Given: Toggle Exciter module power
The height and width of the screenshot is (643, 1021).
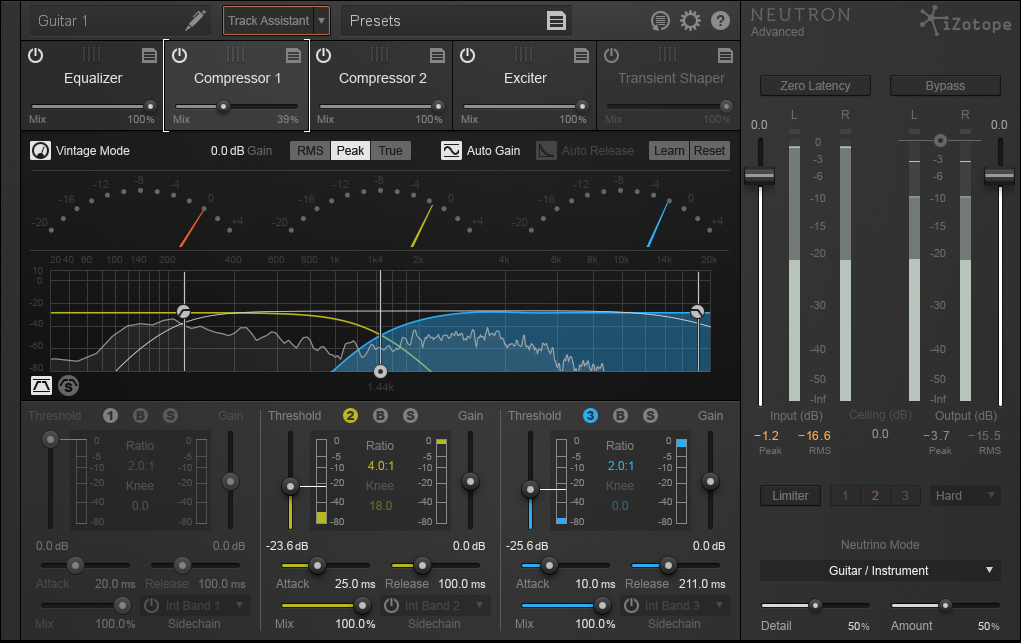Looking at the screenshot, I should pos(468,55).
